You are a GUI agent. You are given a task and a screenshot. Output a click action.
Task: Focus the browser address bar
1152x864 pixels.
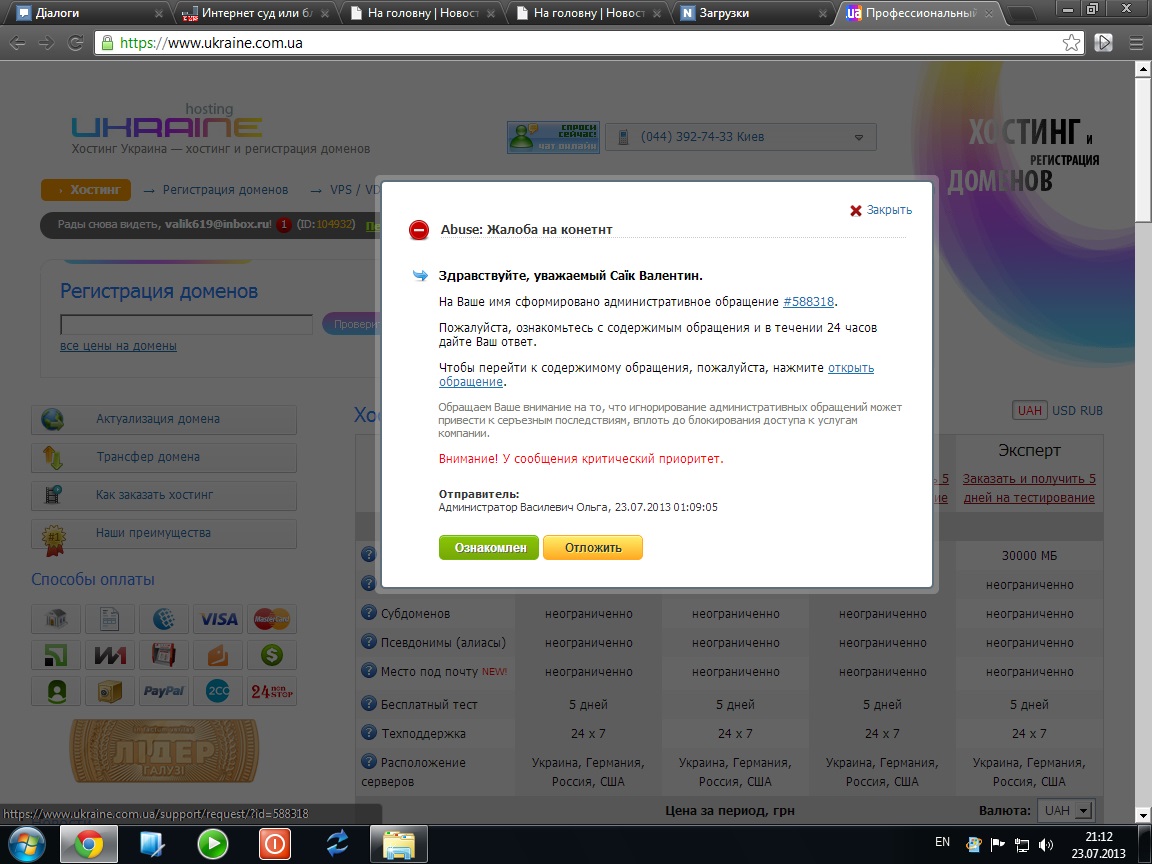pyautogui.click(x=588, y=43)
